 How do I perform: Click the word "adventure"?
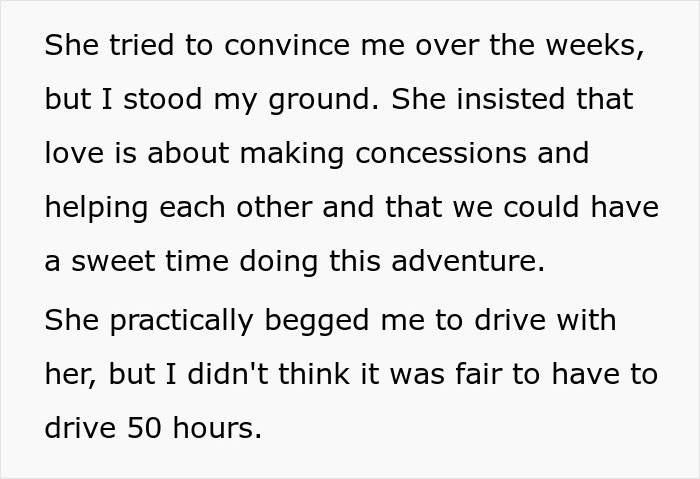(469, 262)
